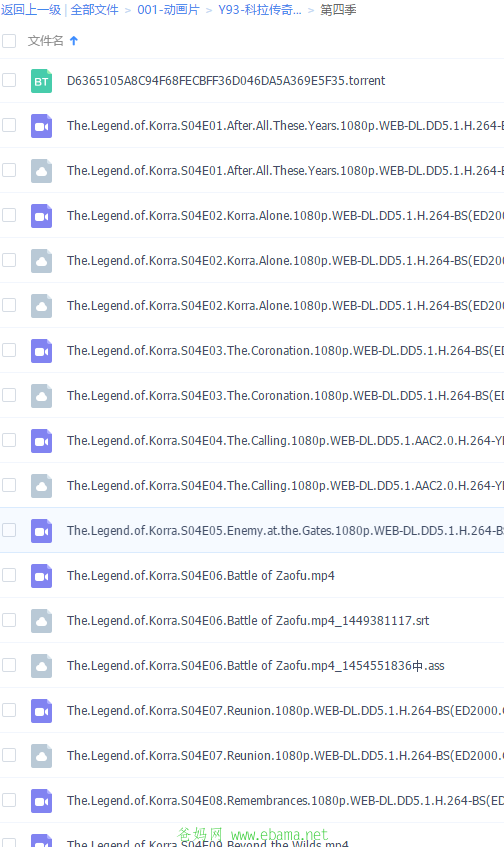504x847 pixels.
Task: Go back via the 返回上一级 link
Action: click(x=31, y=10)
